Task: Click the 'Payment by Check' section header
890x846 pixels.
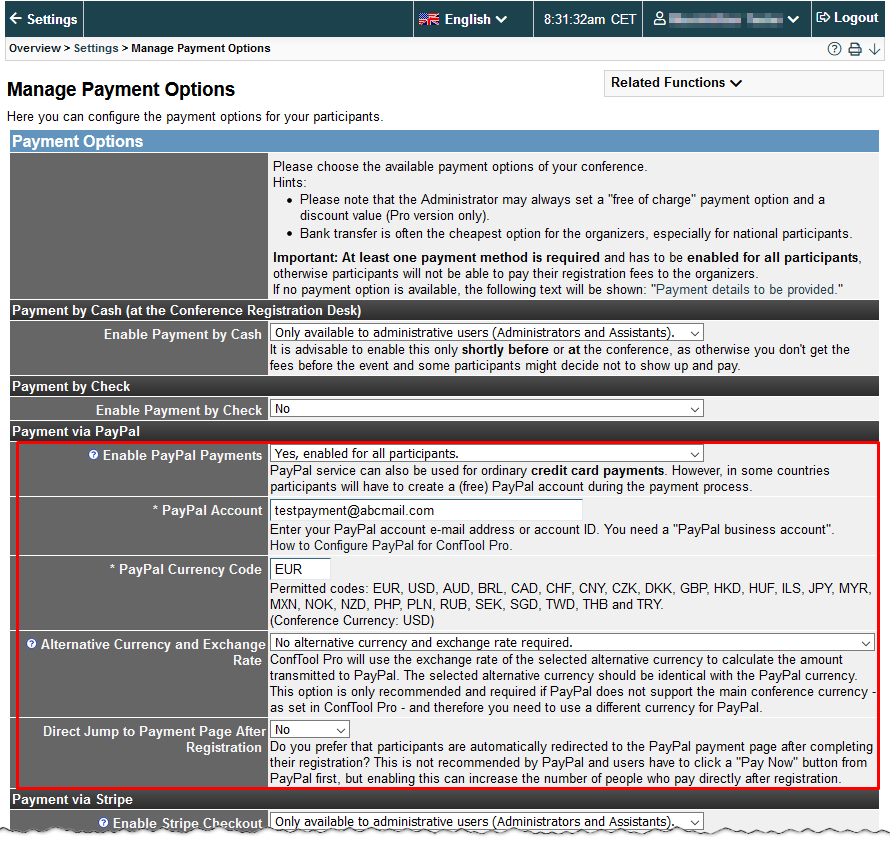Action: pos(444,387)
